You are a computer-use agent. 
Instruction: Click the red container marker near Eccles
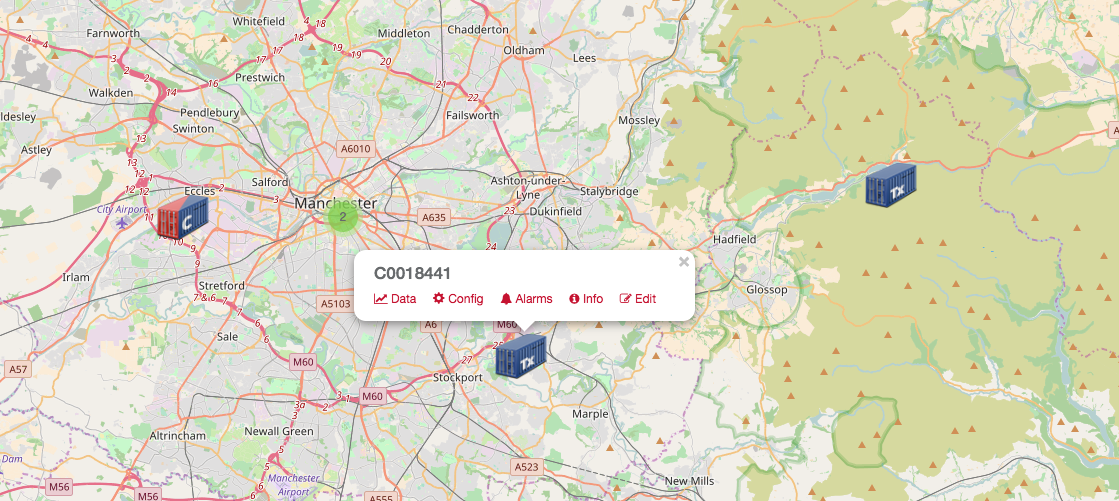point(183,218)
